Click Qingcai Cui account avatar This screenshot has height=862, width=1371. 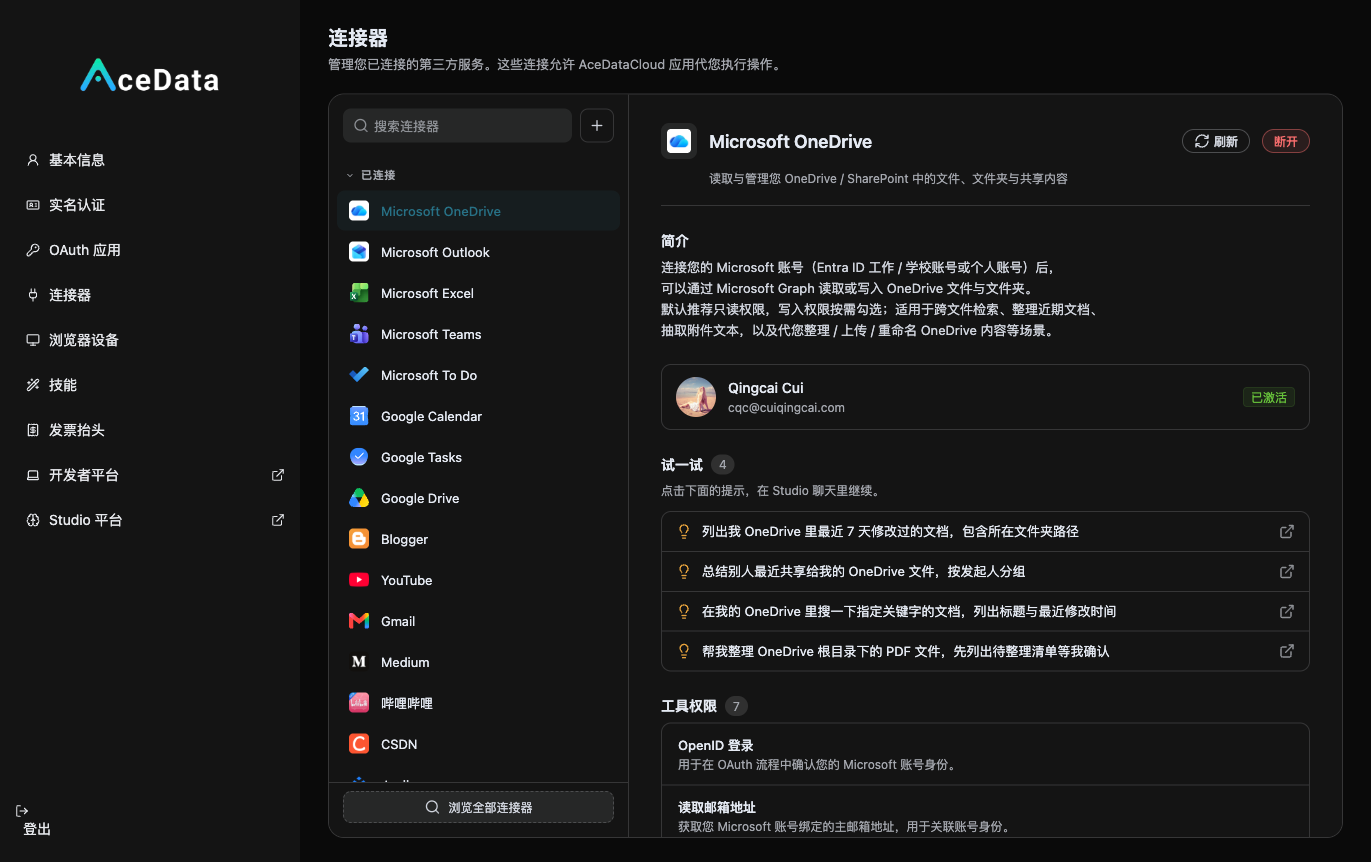(x=696, y=397)
